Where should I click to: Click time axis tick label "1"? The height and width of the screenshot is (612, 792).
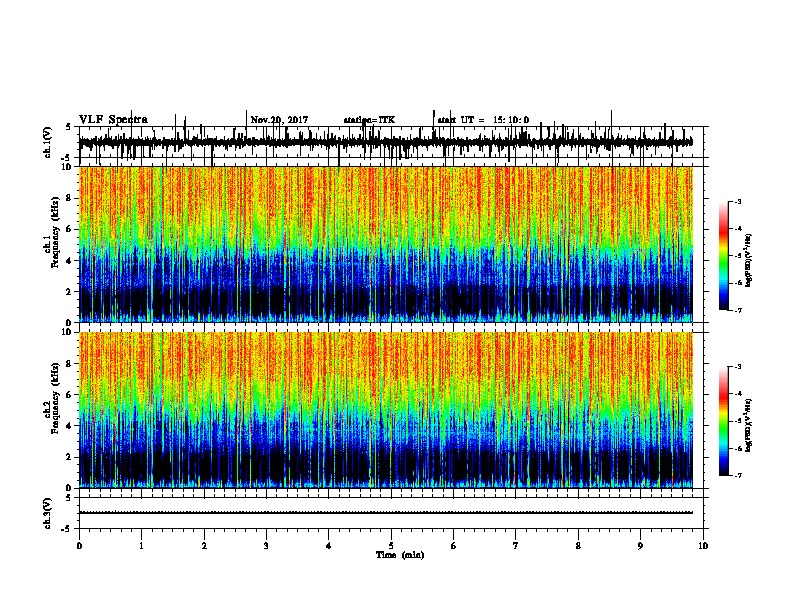(x=141, y=546)
